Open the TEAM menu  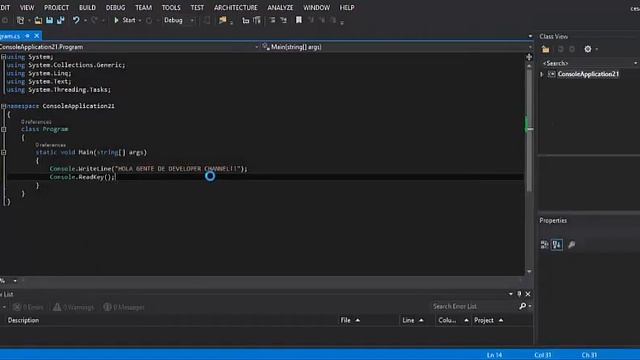(143, 7)
